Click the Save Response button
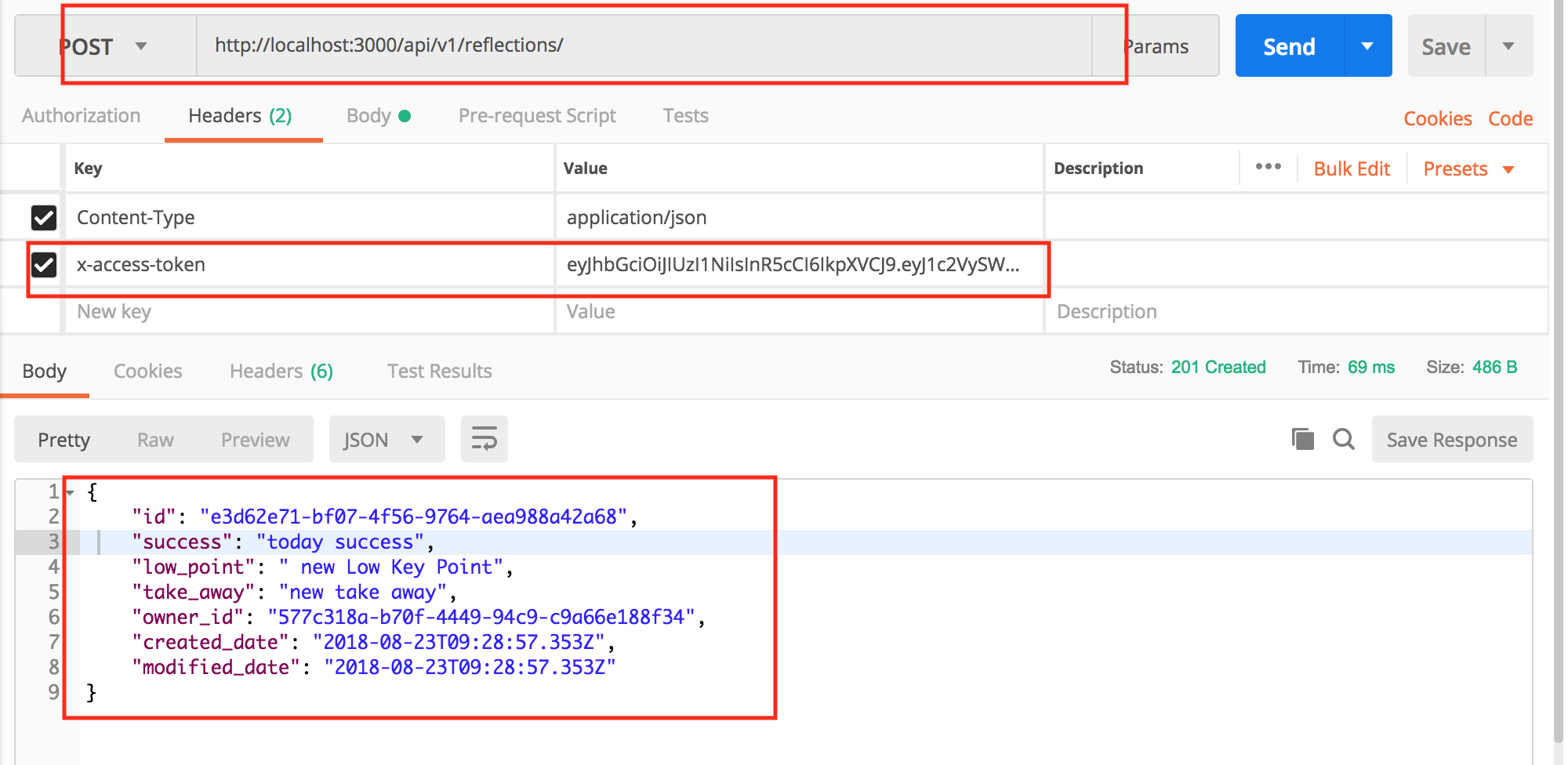 pyautogui.click(x=1451, y=440)
